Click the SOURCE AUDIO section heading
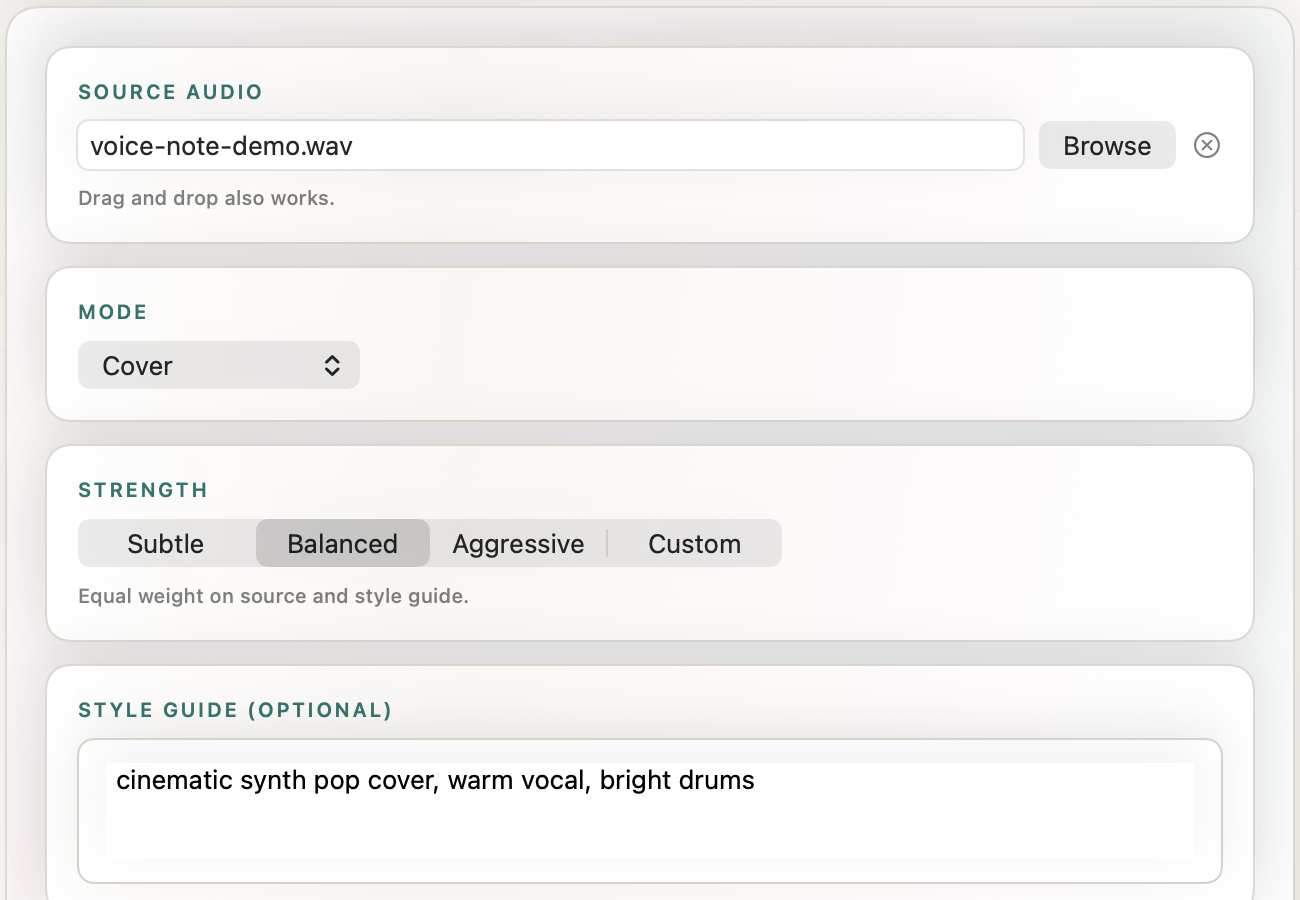The width and height of the screenshot is (1300, 900). pyautogui.click(x=171, y=92)
